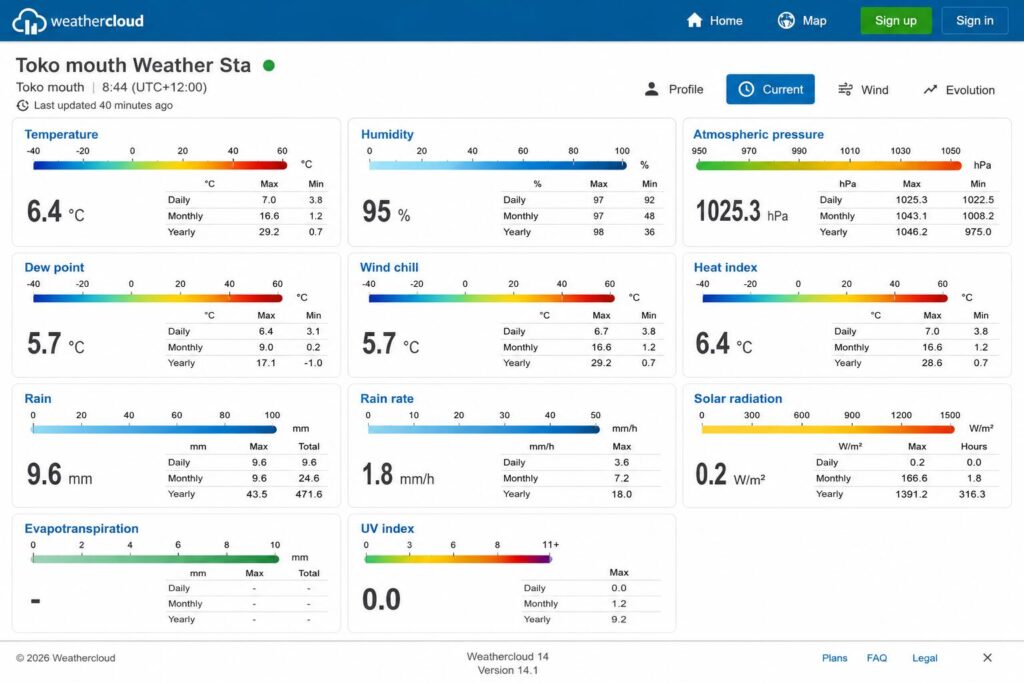The image size is (1024, 683).
Task: Click the clock icon in Current tab
Action: click(746, 89)
